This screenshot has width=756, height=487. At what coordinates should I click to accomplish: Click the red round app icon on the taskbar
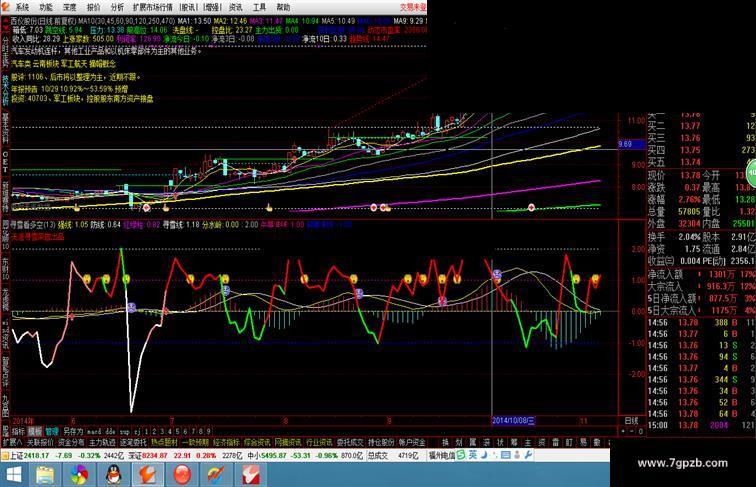point(182,475)
